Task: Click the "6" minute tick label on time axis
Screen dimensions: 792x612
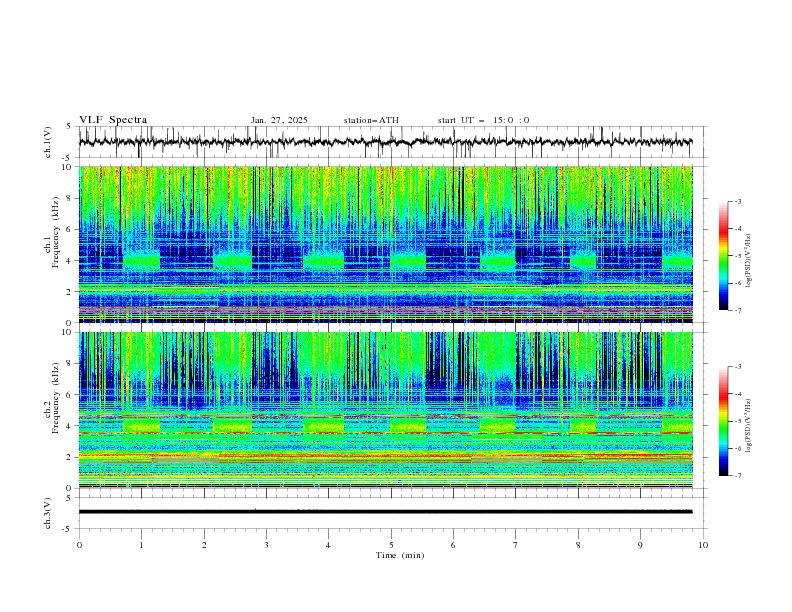Action: coord(453,545)
